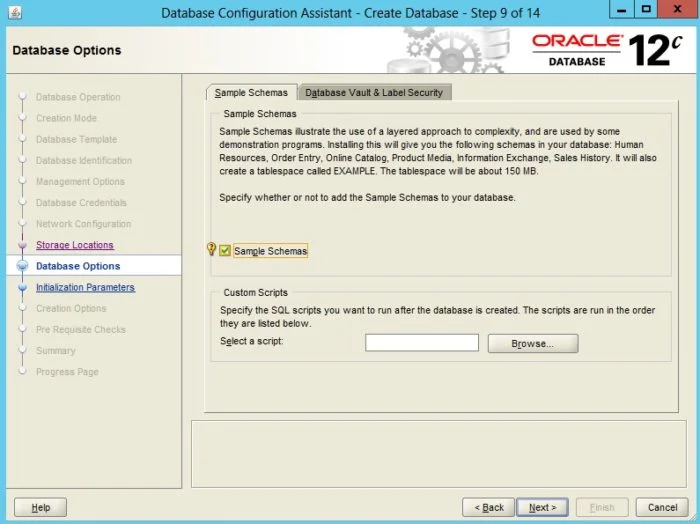The height and width of the screenshot is (524, 700).
Task: Click the Select a script: label
Action: (251, 341)
